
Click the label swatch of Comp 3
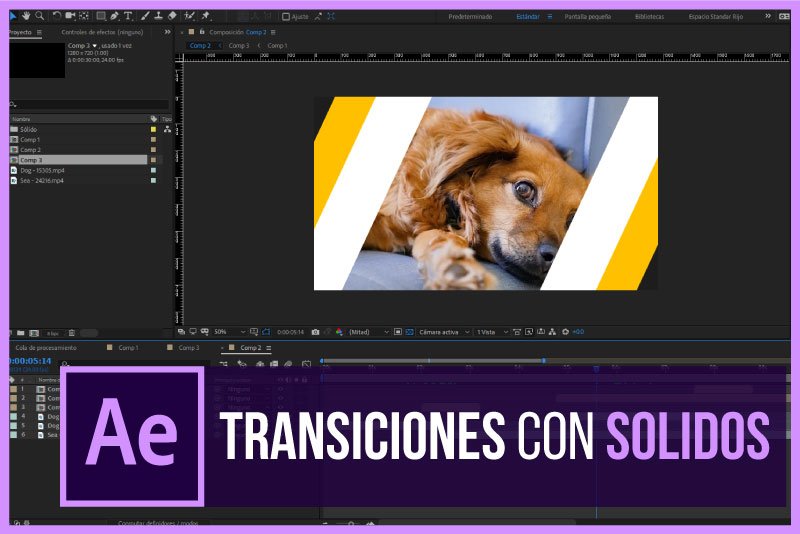click(153, 160)
